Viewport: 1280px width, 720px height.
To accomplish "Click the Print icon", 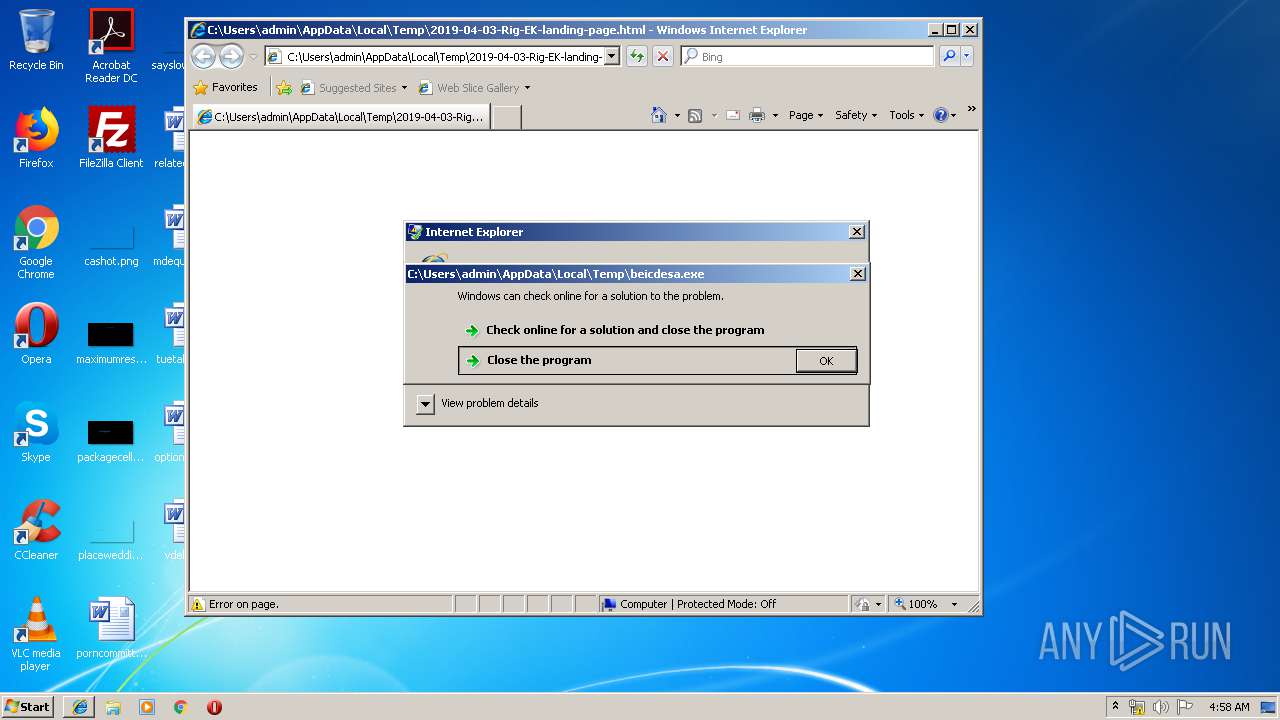I will [757, 115].
